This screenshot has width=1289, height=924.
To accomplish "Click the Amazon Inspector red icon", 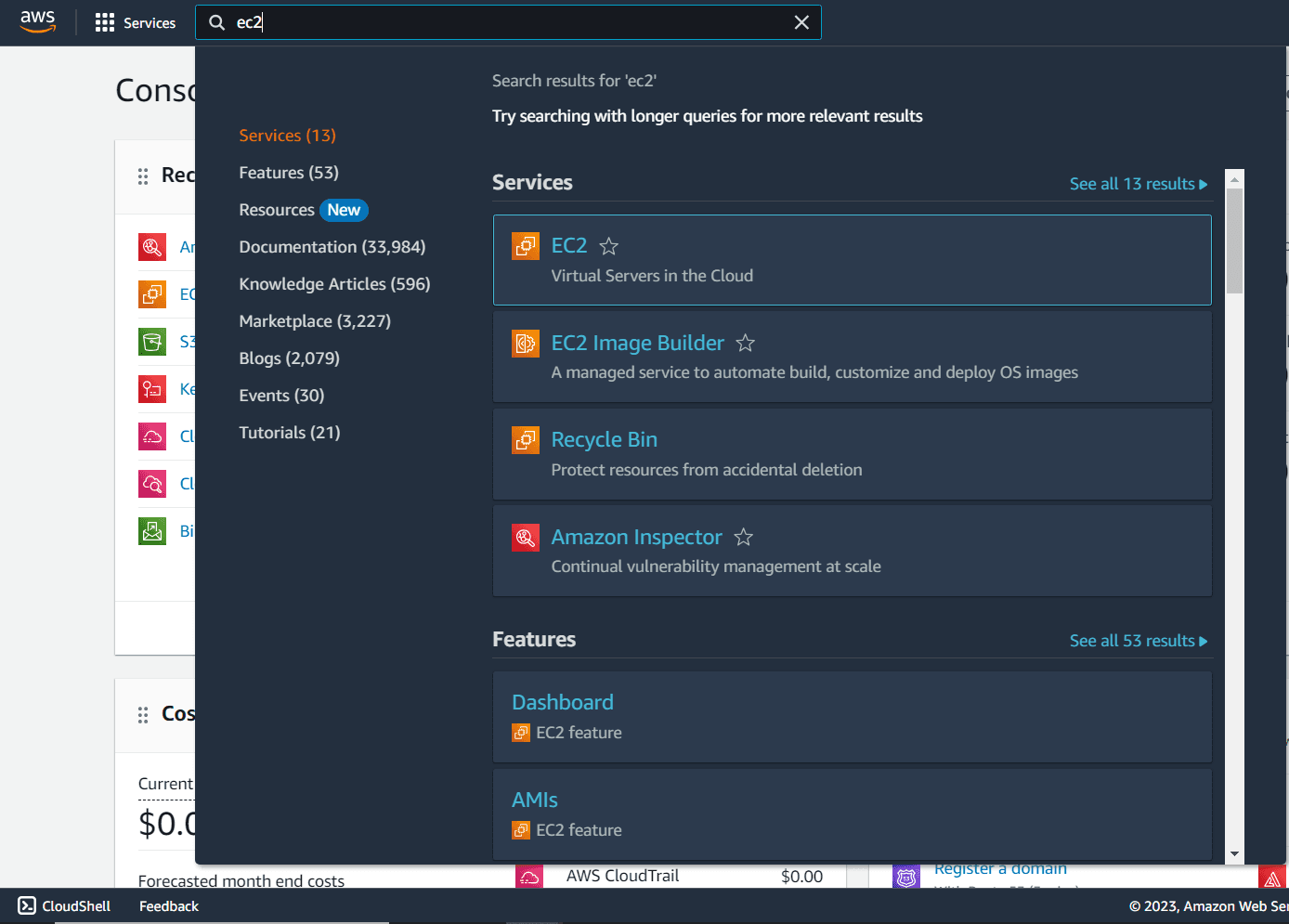I will point(526,537).
